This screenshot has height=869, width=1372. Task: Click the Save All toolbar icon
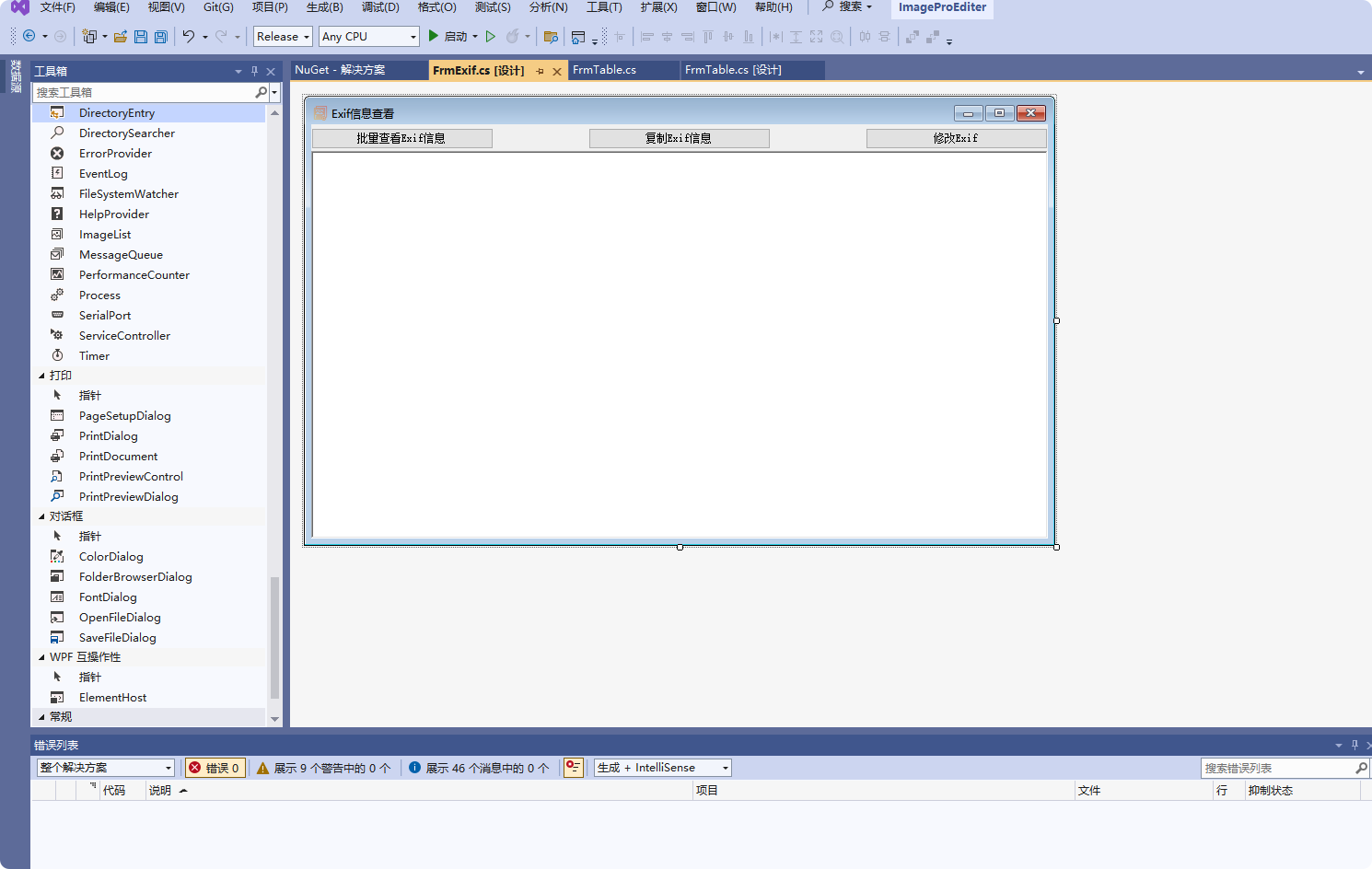click(161, 37)
